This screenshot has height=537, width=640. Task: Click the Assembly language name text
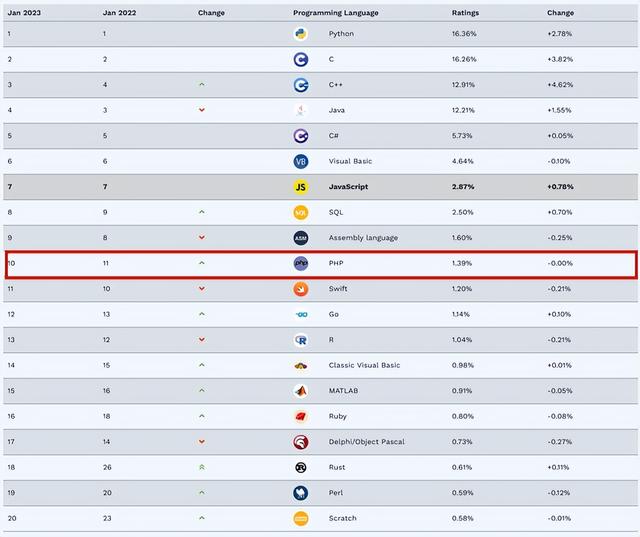(x=363, y=237)
